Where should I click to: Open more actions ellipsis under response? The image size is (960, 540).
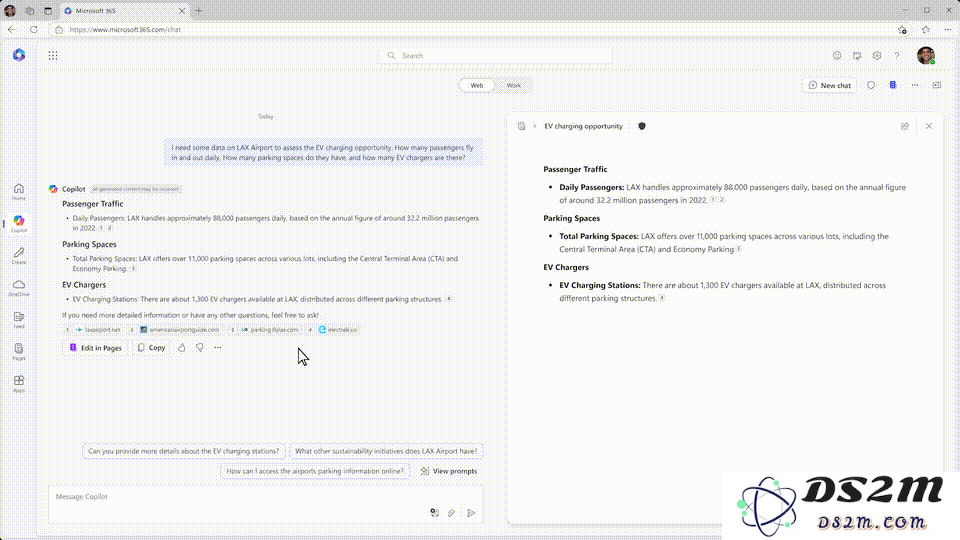click(218, 348)
